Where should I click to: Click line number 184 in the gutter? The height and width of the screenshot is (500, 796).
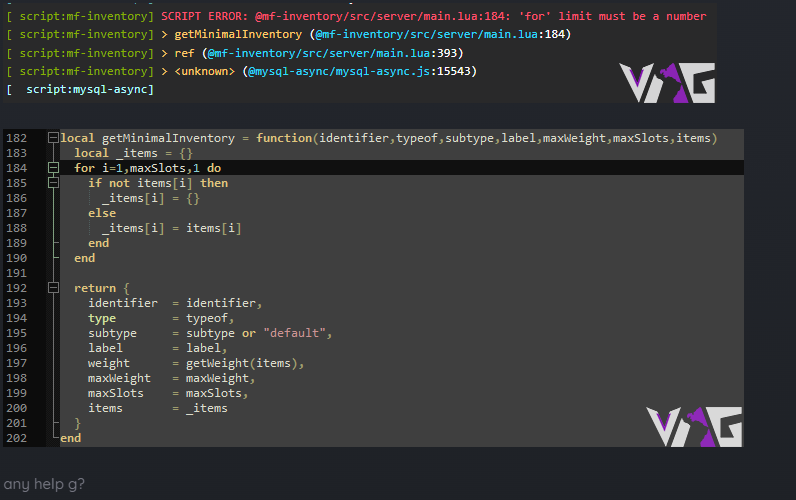(x=16, y=168)
